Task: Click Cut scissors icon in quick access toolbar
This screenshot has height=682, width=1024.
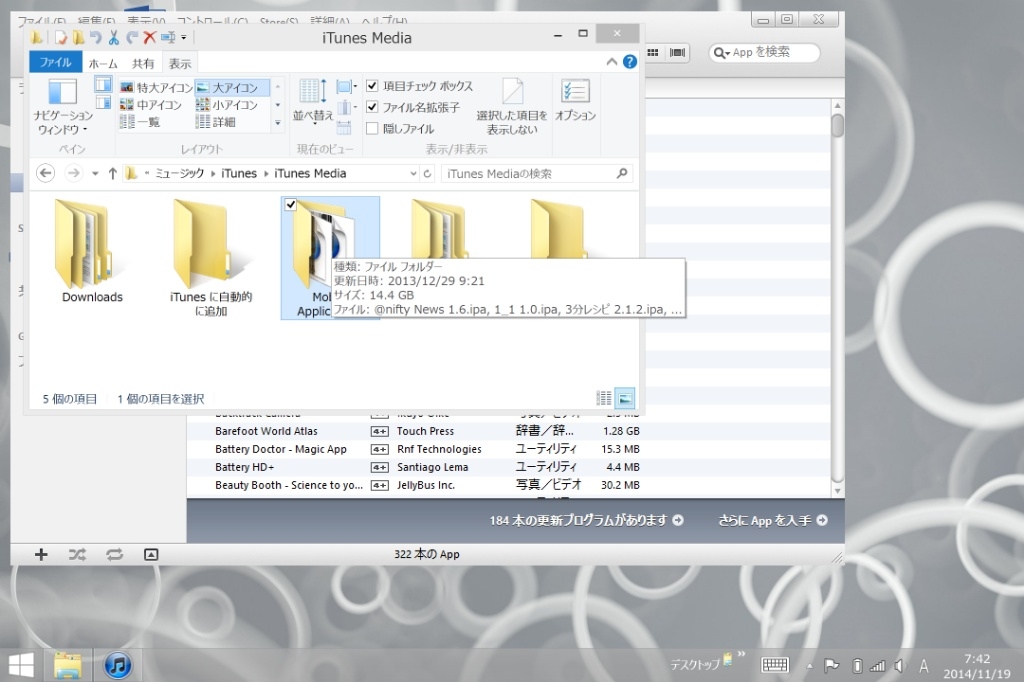Action: coord(114,38)
